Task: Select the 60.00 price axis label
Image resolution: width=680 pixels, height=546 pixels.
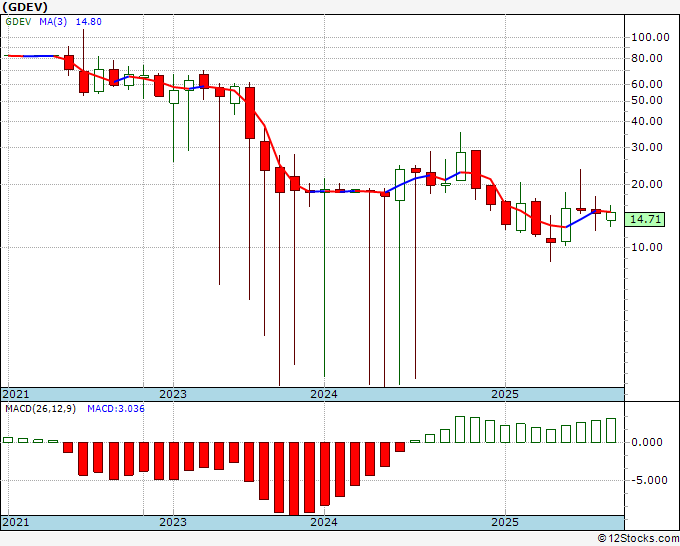Action: [x=647, y=84]
